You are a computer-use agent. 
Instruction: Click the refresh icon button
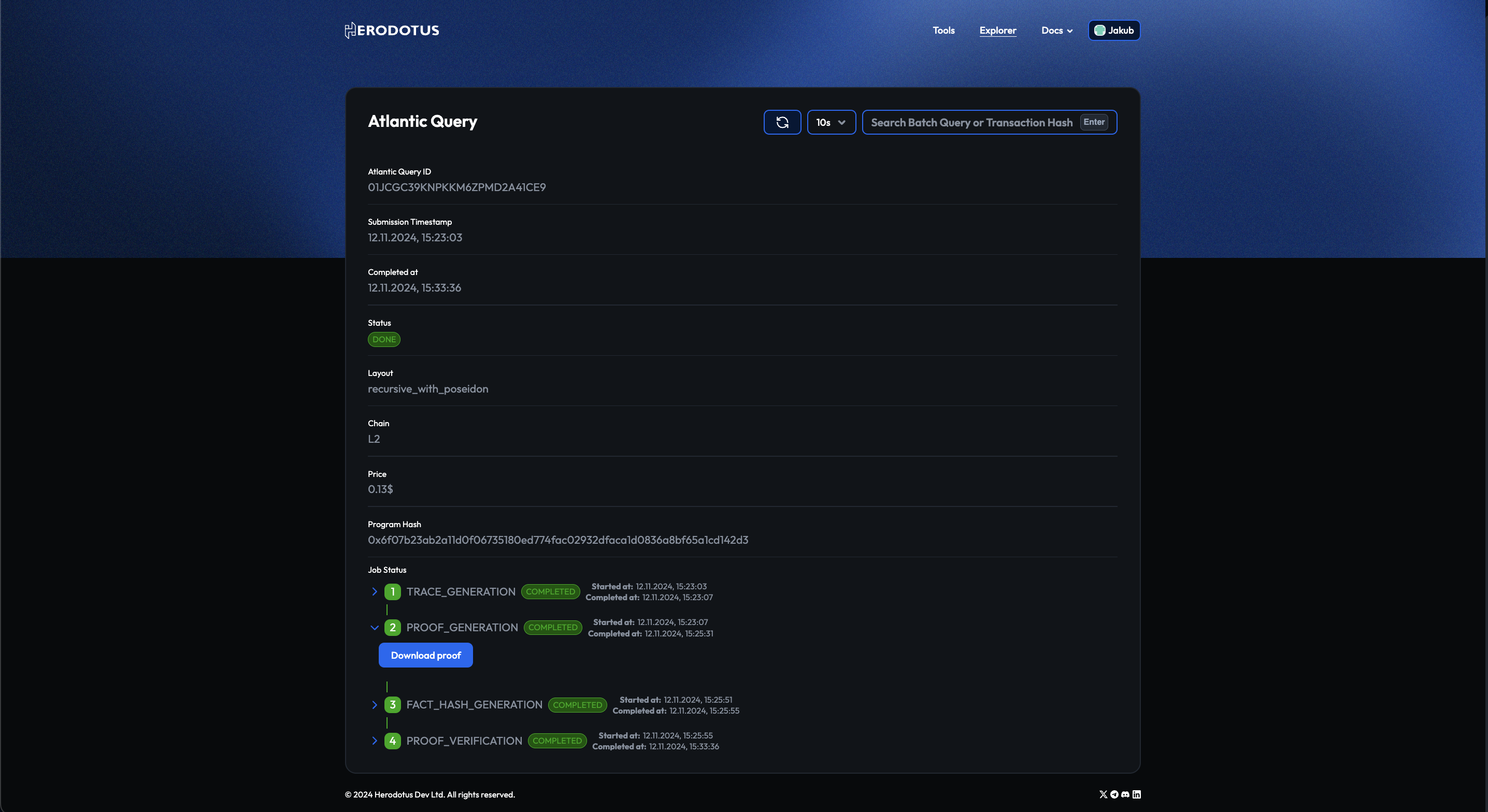click(782, 122)
